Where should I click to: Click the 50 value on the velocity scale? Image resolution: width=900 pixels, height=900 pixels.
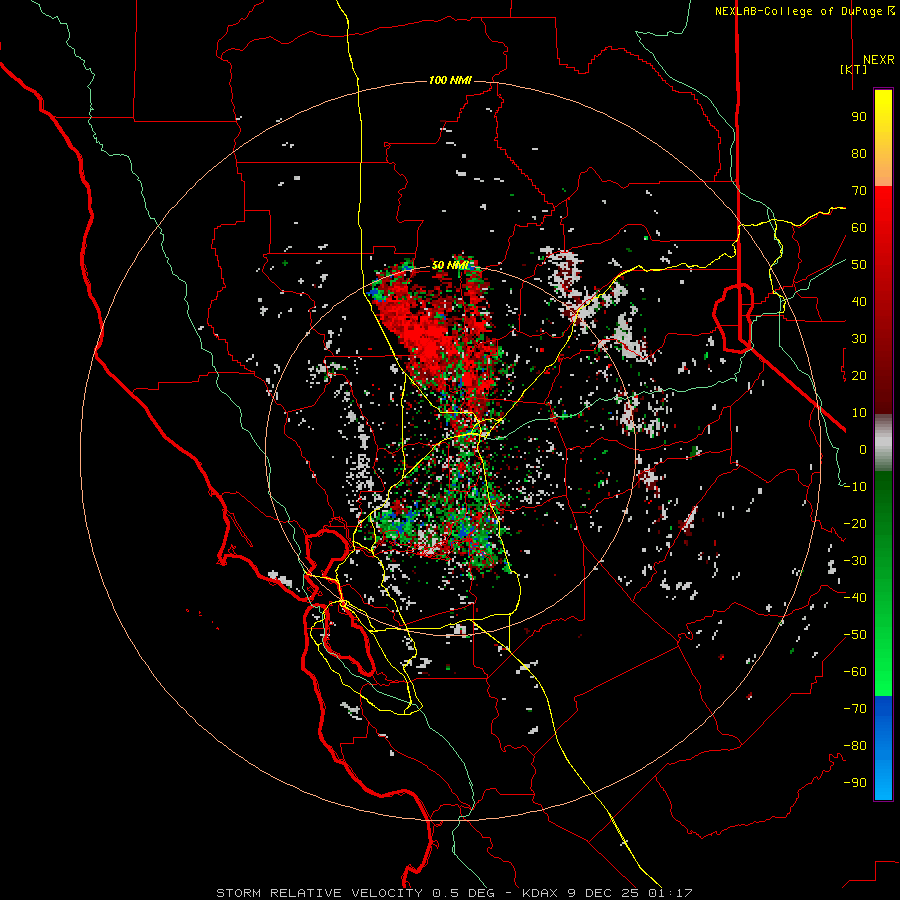tap(859, 265)
